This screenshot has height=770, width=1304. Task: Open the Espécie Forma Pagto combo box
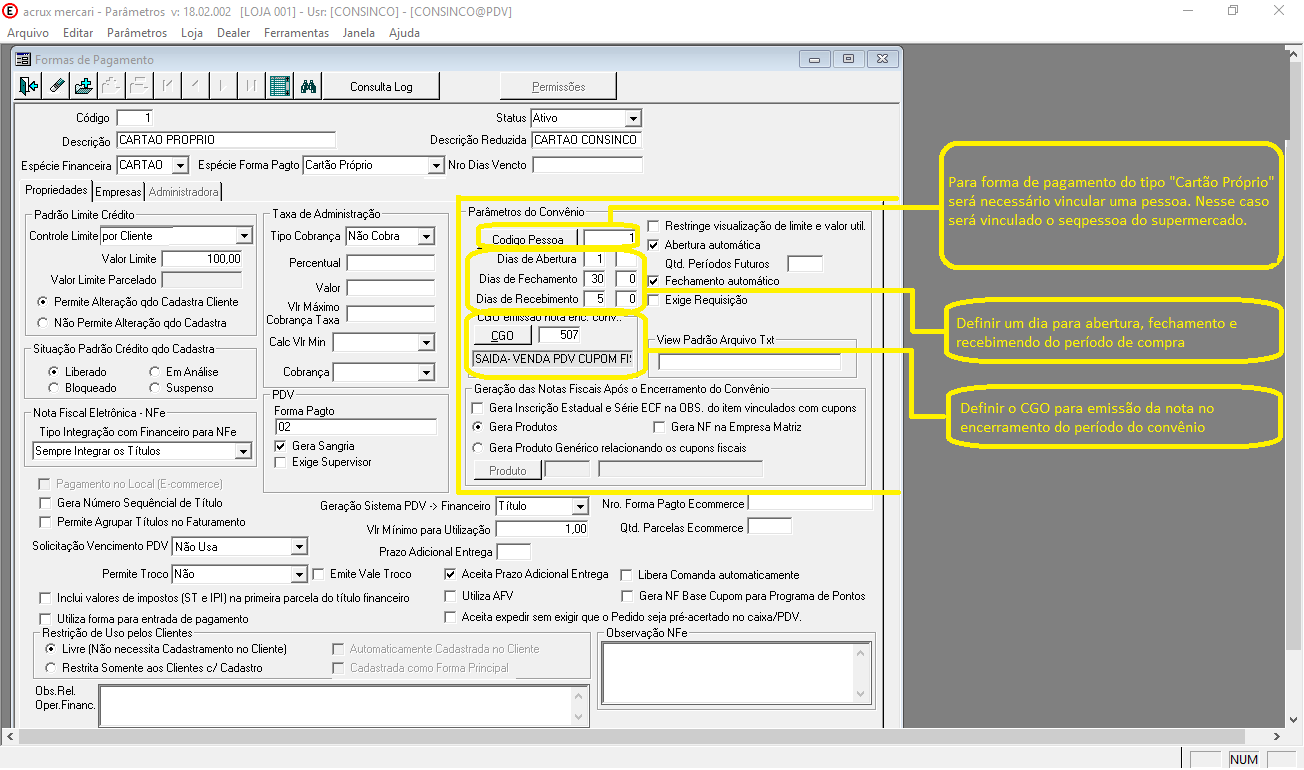[x=435, y=165]
